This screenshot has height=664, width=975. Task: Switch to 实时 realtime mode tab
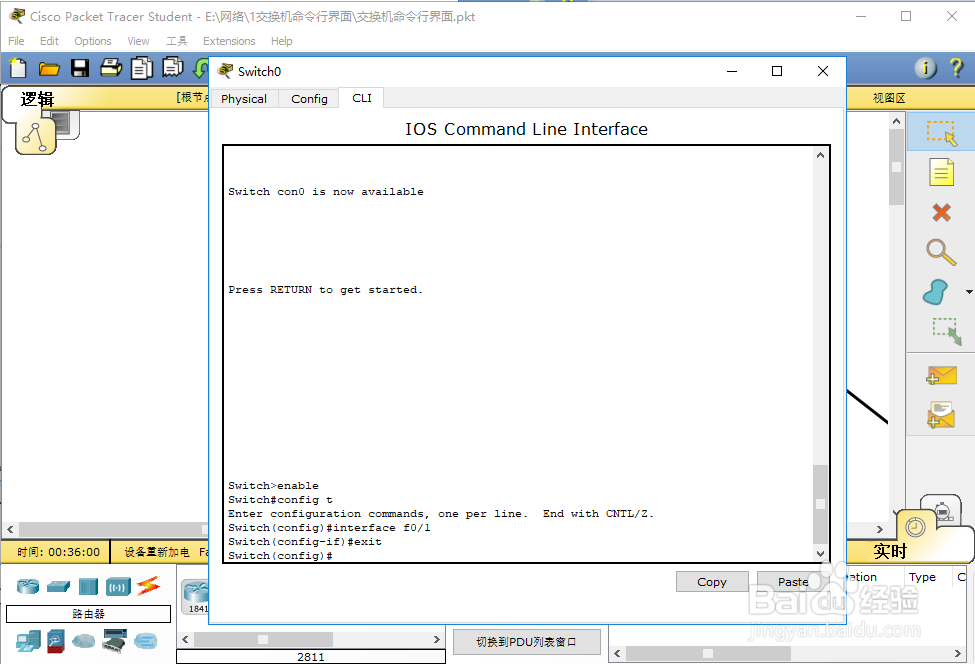coord(890,551)
